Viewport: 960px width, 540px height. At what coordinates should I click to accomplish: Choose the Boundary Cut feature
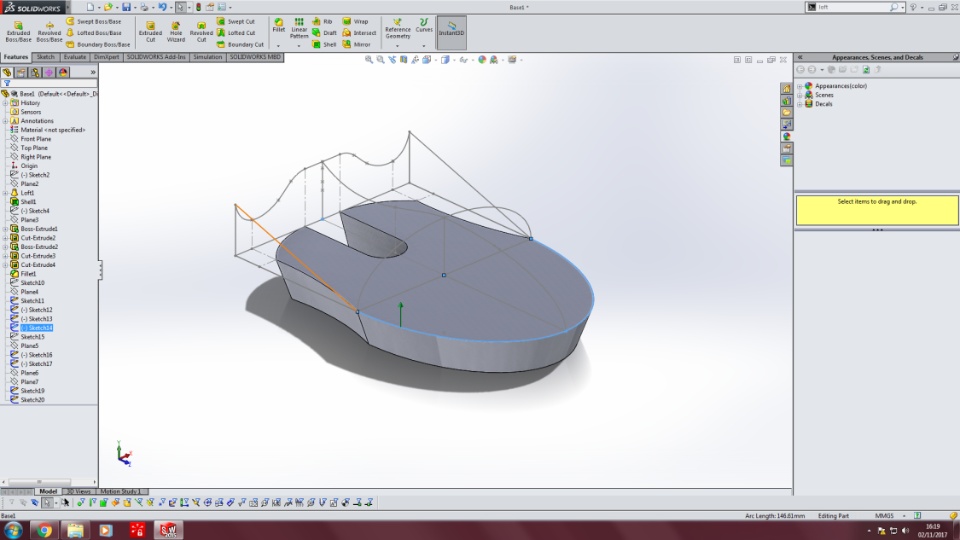(240, 45)
